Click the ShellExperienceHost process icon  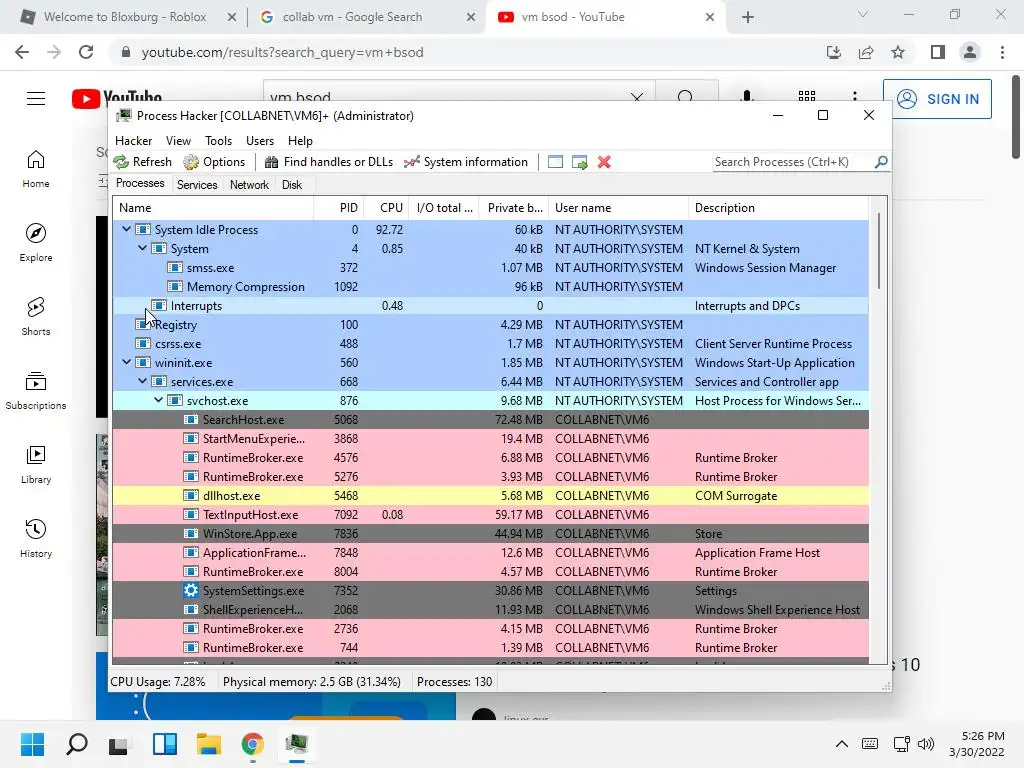pos(191,609)
